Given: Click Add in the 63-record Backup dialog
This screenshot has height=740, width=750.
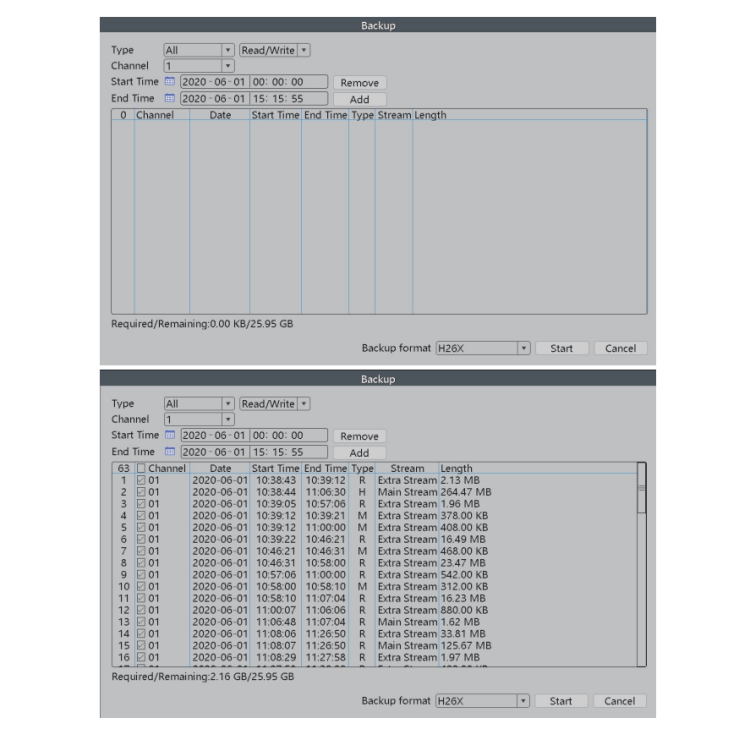Looking at the screenshot, I should (x=360, y=453).
